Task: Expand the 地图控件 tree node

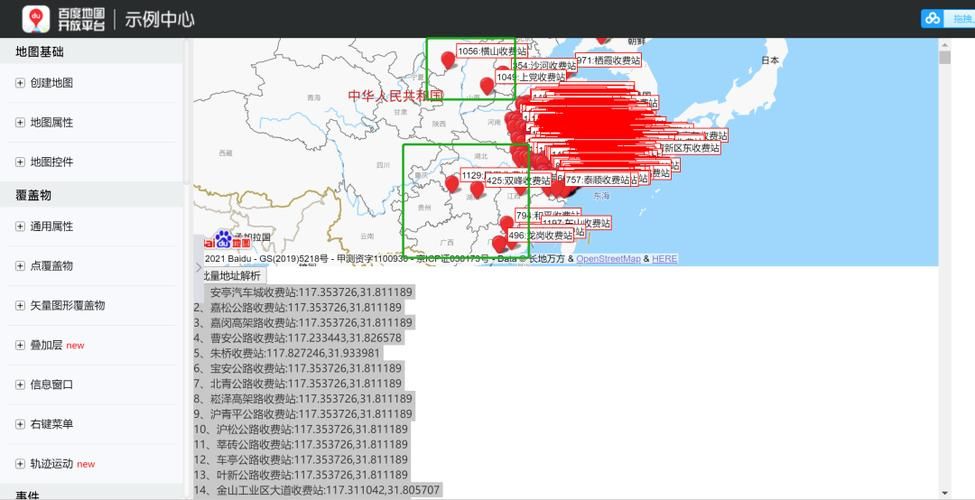Action: 20,162
